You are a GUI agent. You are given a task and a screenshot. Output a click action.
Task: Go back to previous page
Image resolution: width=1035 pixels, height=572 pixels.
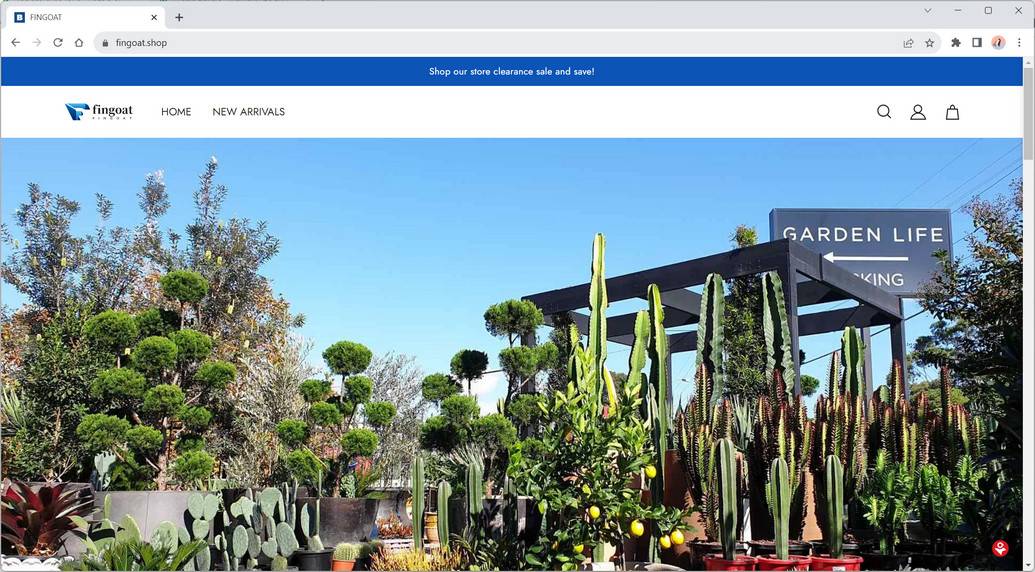[16, 42]
